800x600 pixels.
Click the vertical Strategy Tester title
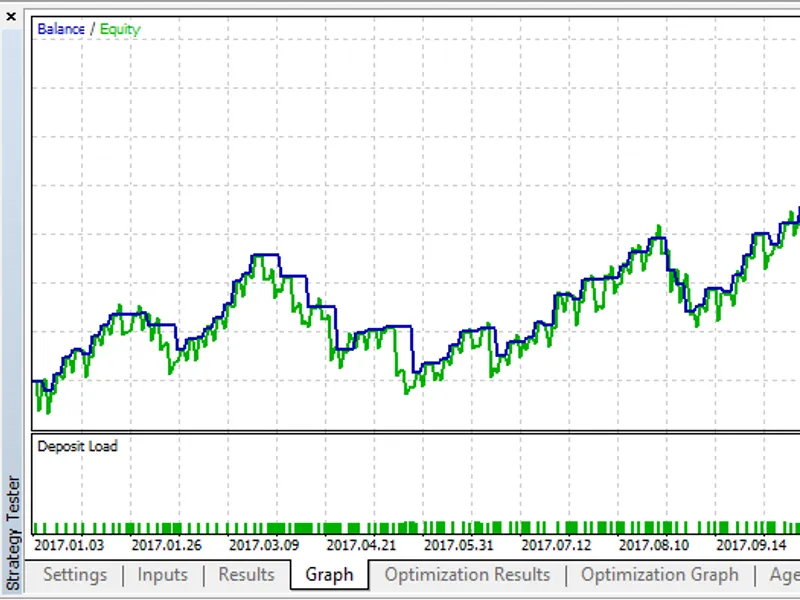(x=13, y=533)
